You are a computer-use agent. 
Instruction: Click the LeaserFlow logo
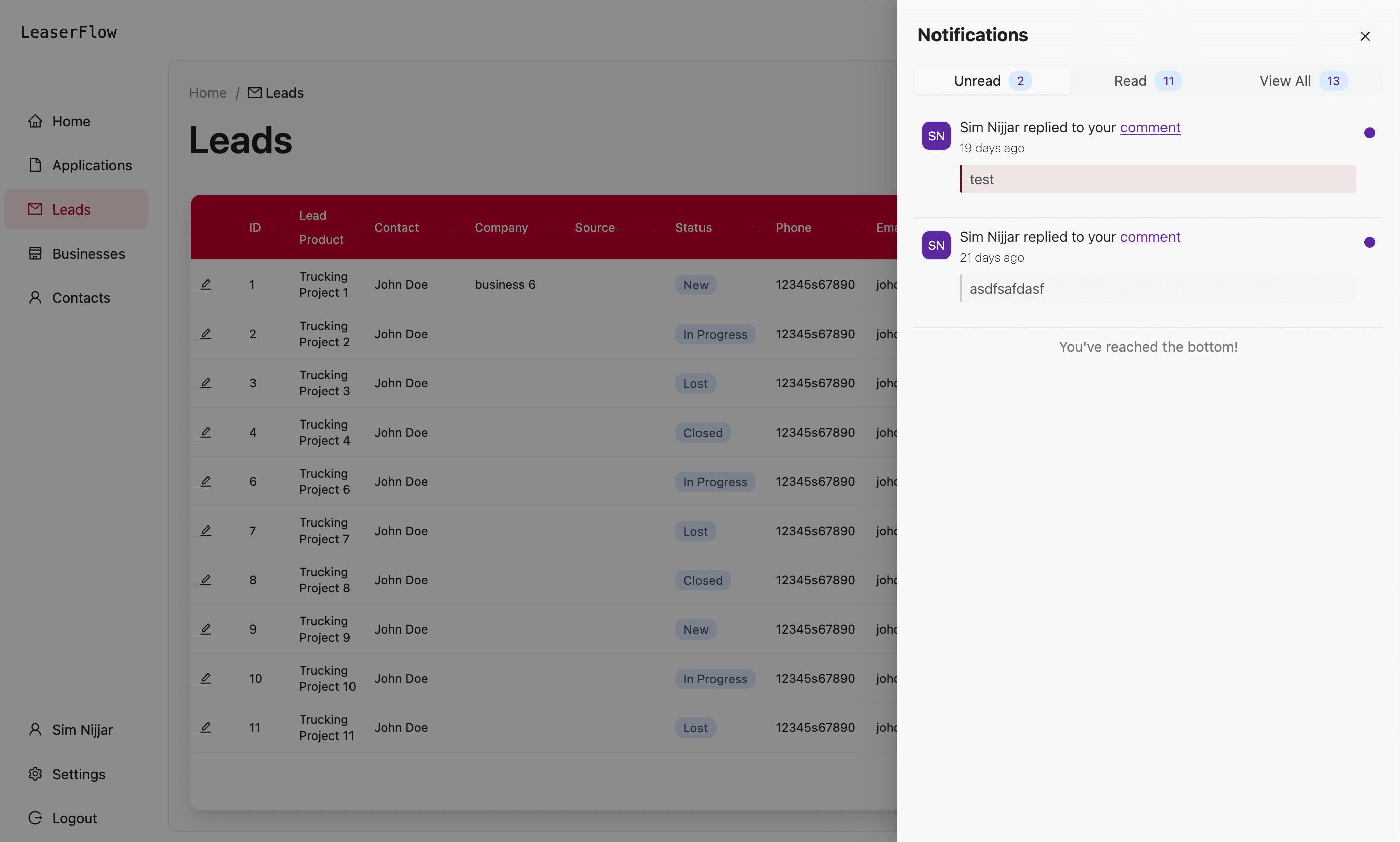pyautogui.click(x=69, y=32)
